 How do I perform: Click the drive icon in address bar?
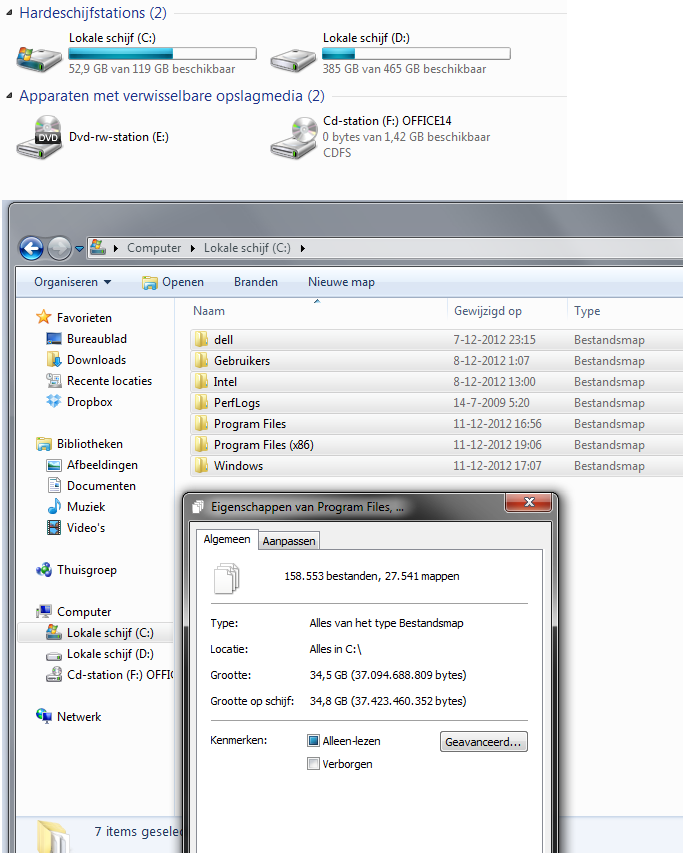pyautogui.click(x=98, y=248)
